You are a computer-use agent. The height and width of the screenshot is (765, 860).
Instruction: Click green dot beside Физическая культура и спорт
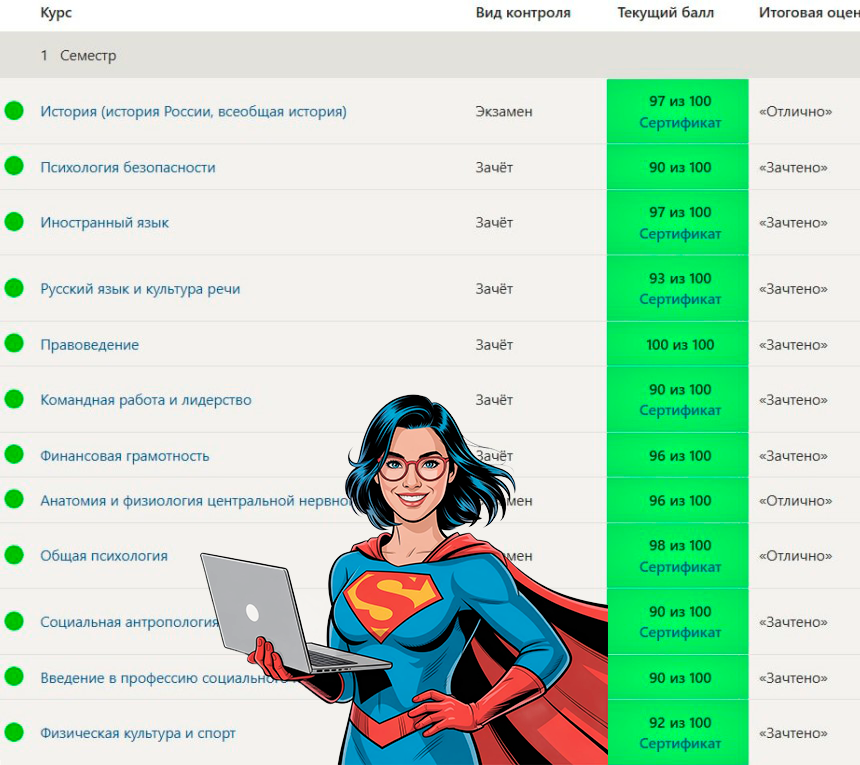pos(14,732)
